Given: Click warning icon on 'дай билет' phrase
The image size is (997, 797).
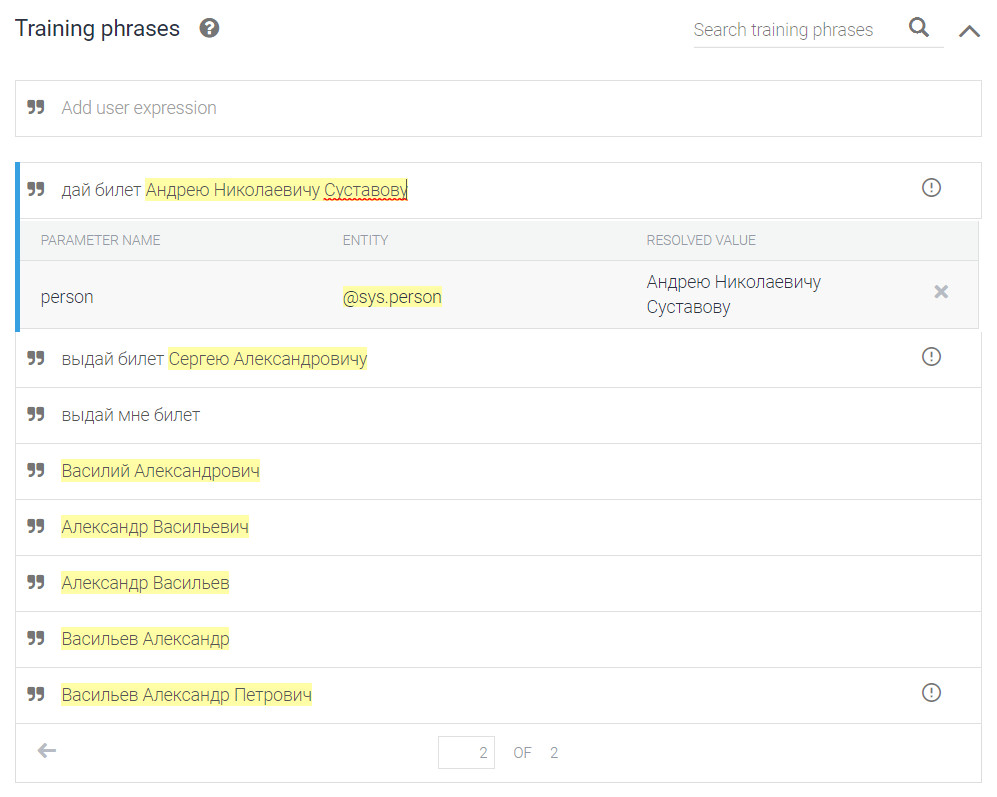Looking at the screenshot, I should pyautogui.click(x=931, y=188).
